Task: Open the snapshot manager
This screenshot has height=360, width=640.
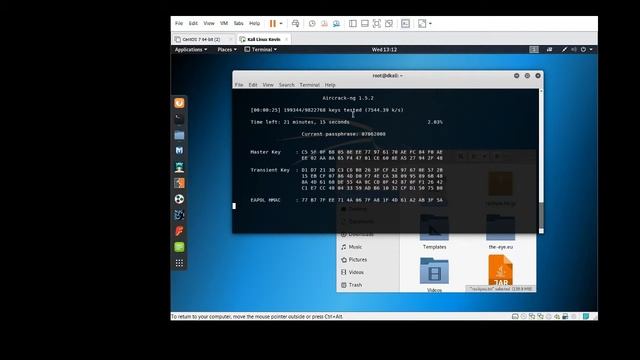Action: [x=336, y=24]
